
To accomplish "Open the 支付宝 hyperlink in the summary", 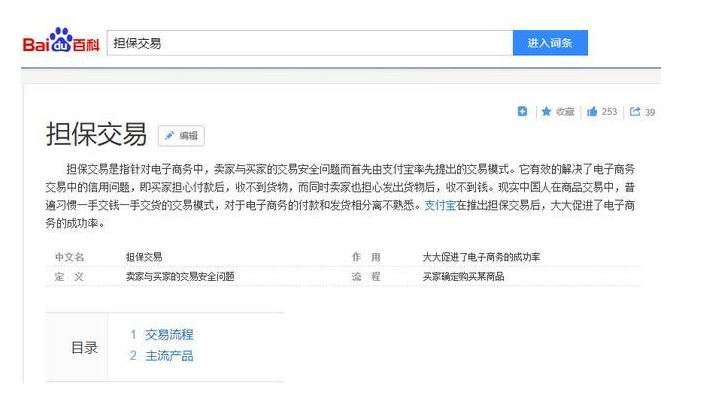I will click(441, 204).
